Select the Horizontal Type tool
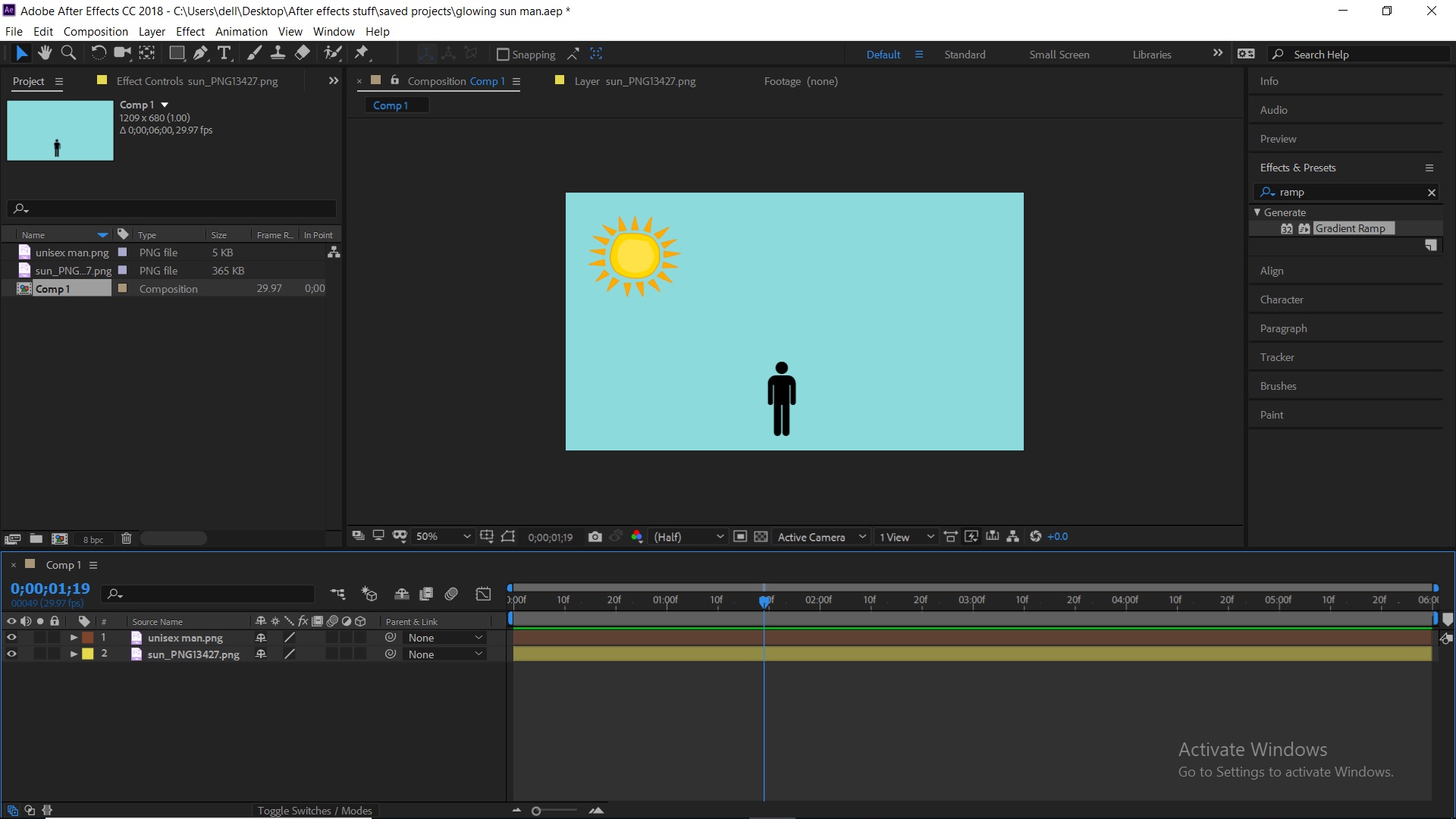The image size is (1456, 819). [224, 53]
